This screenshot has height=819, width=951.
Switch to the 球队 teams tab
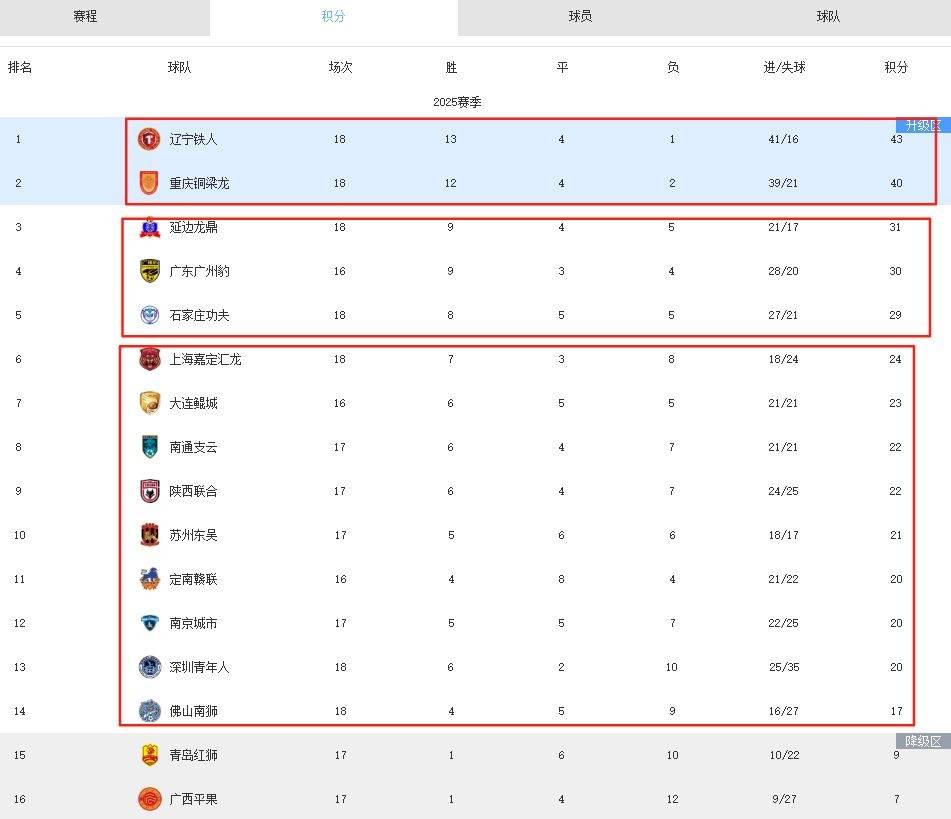coord(828,16)
